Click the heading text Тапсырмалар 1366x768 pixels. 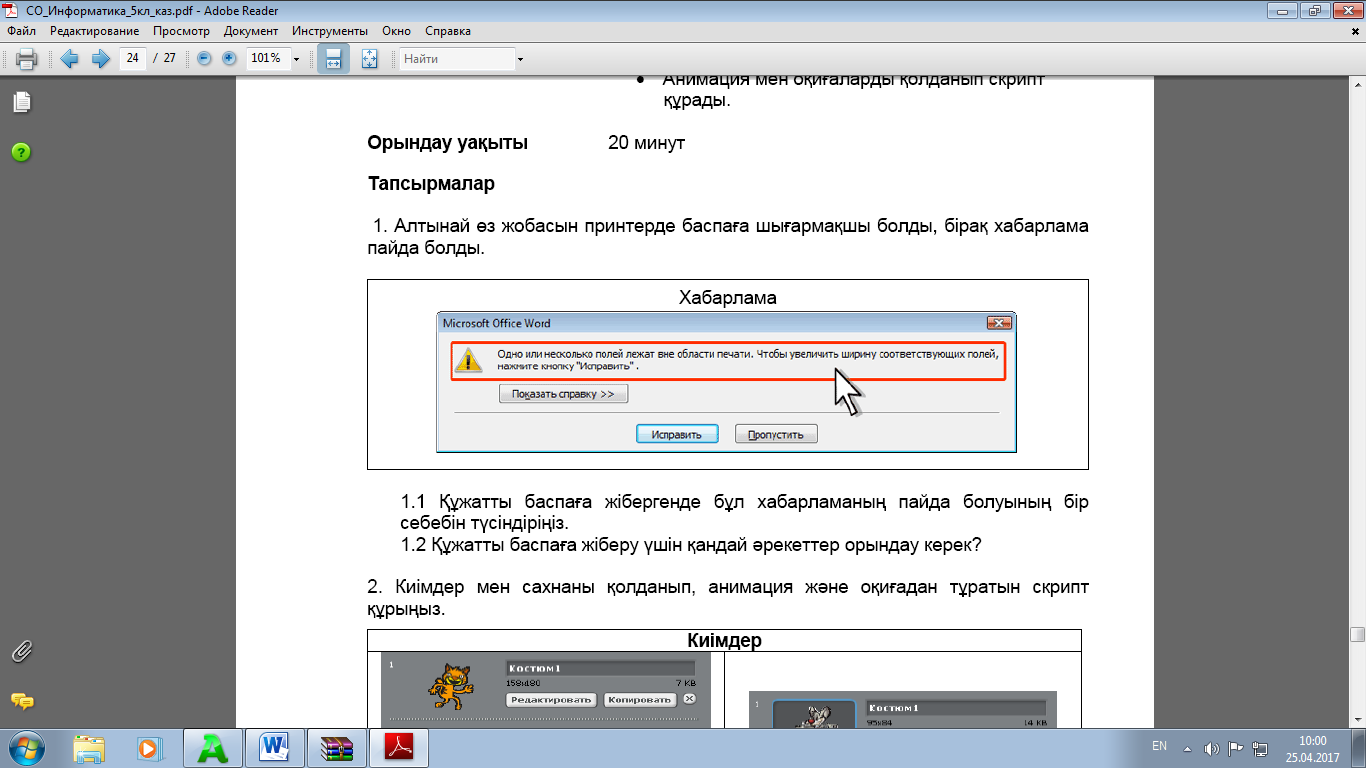pos(431,184)
